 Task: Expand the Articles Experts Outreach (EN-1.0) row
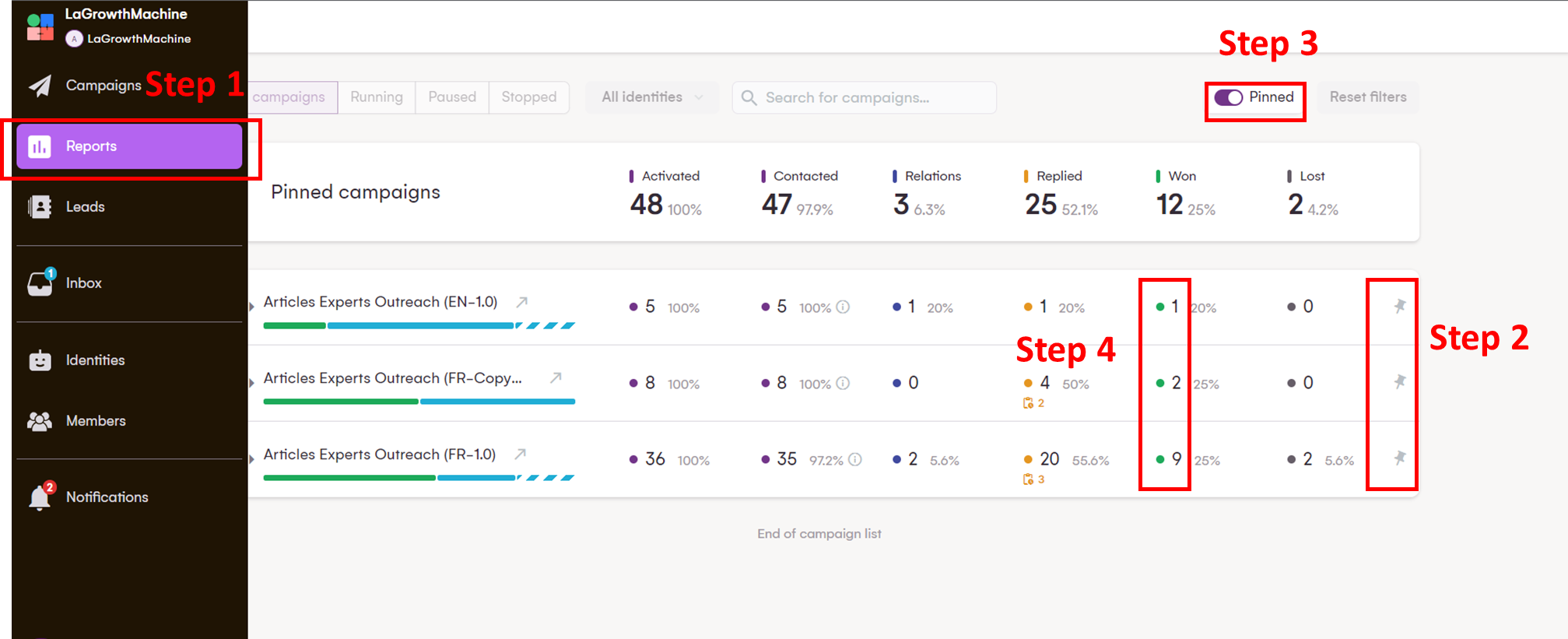click(251, 307)
